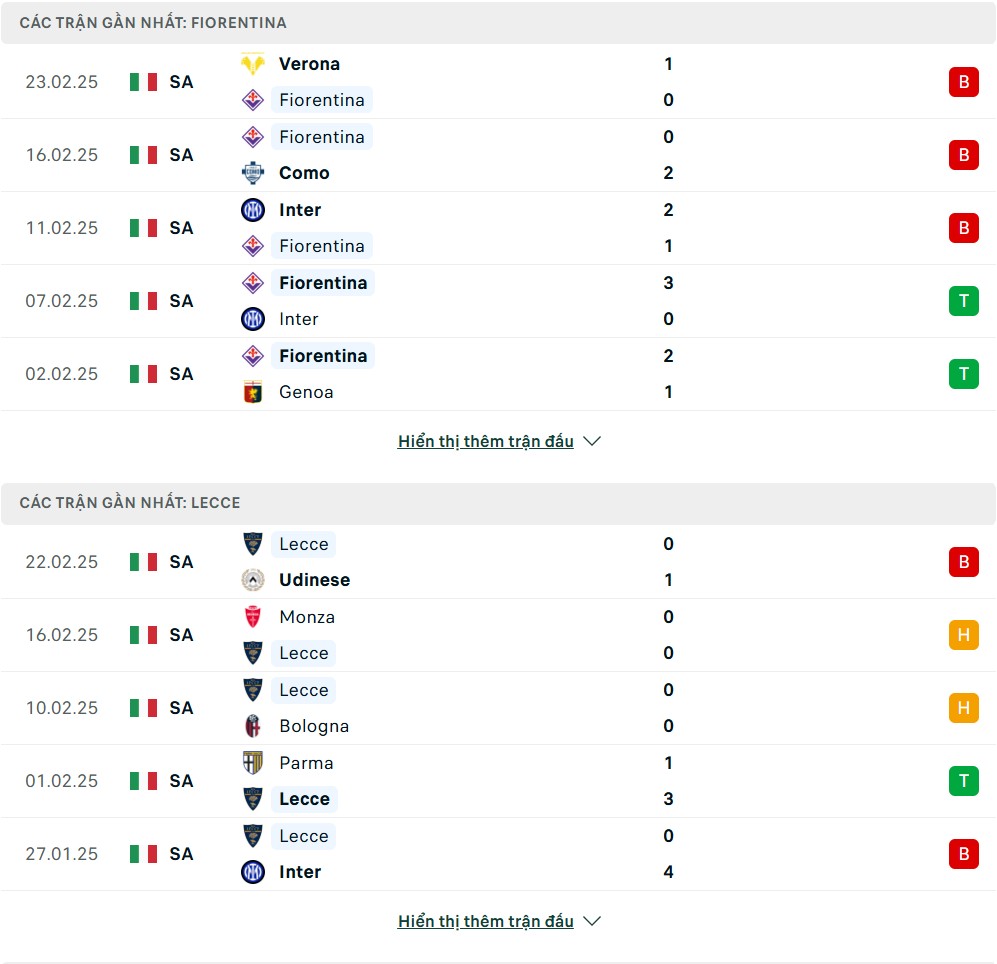Click green T badge for Fiorentina-Genoa match
Image resolution: width=997 pixels, height=964 pixels.
click(x=963, y=374)
